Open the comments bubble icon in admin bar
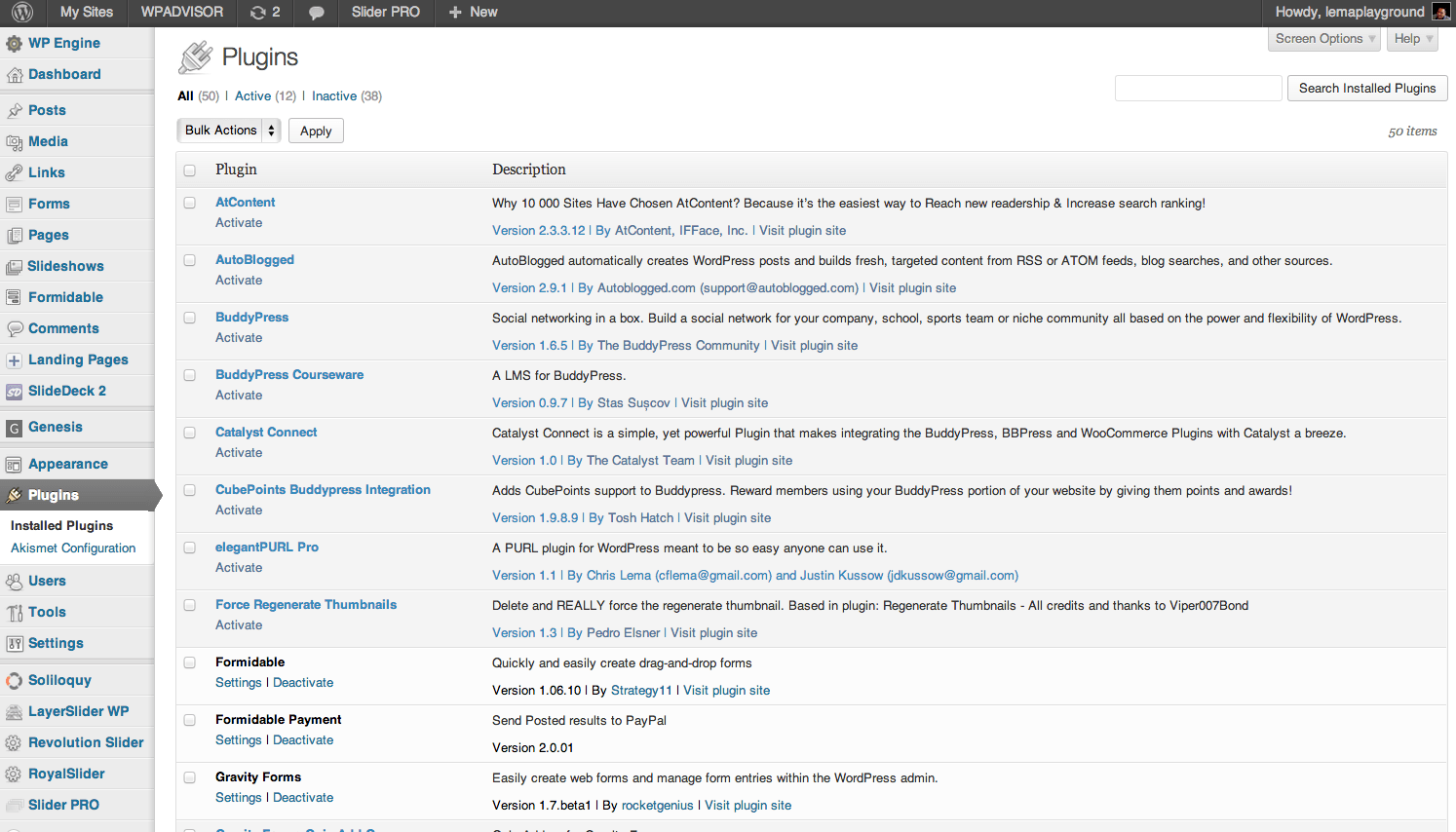Viewport: 1456px width, 832px height. tap(316, 13)
